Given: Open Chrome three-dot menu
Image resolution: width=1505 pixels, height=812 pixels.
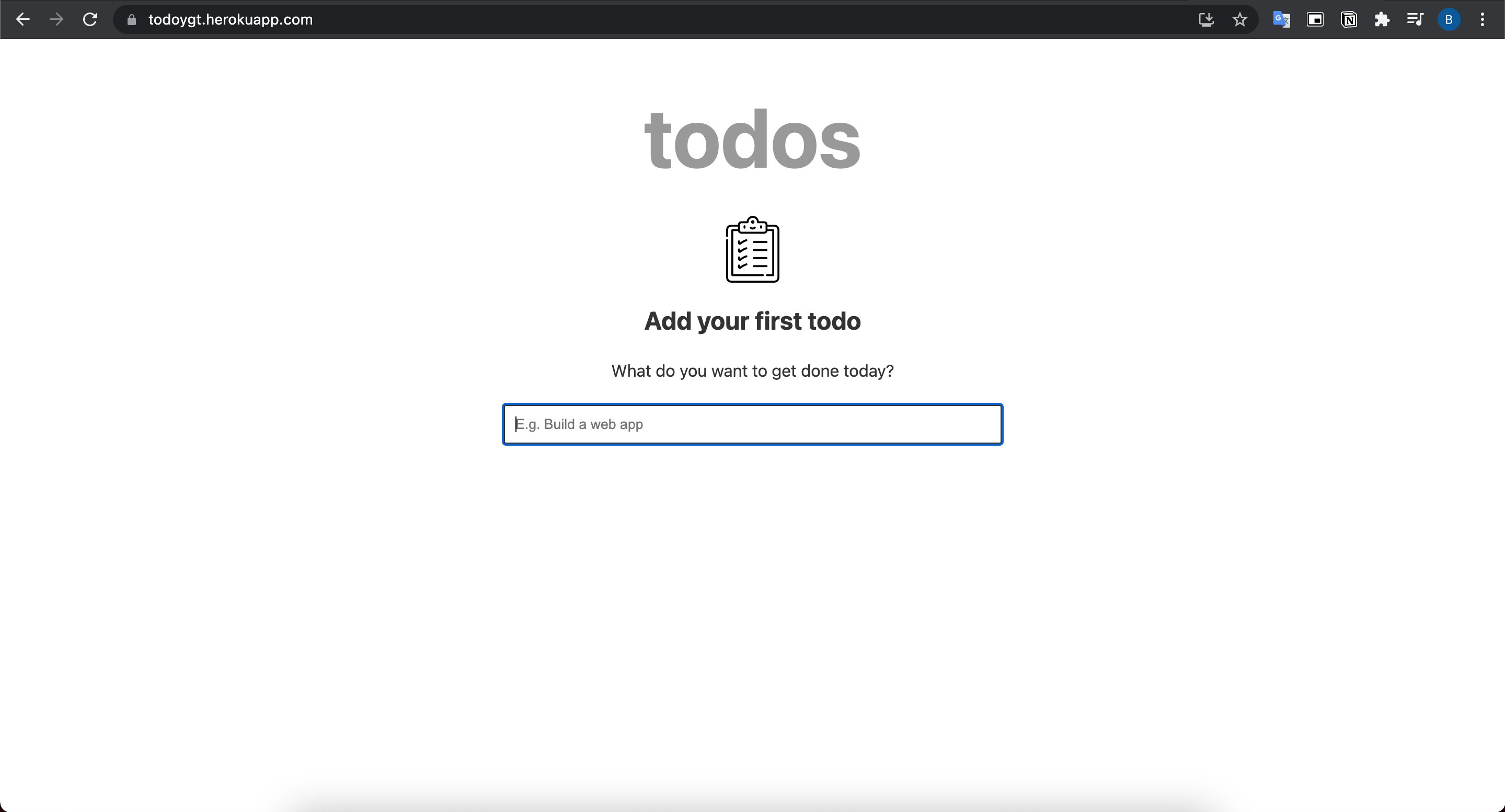Looking at the screenshot, I should [x=1482, y=20].
